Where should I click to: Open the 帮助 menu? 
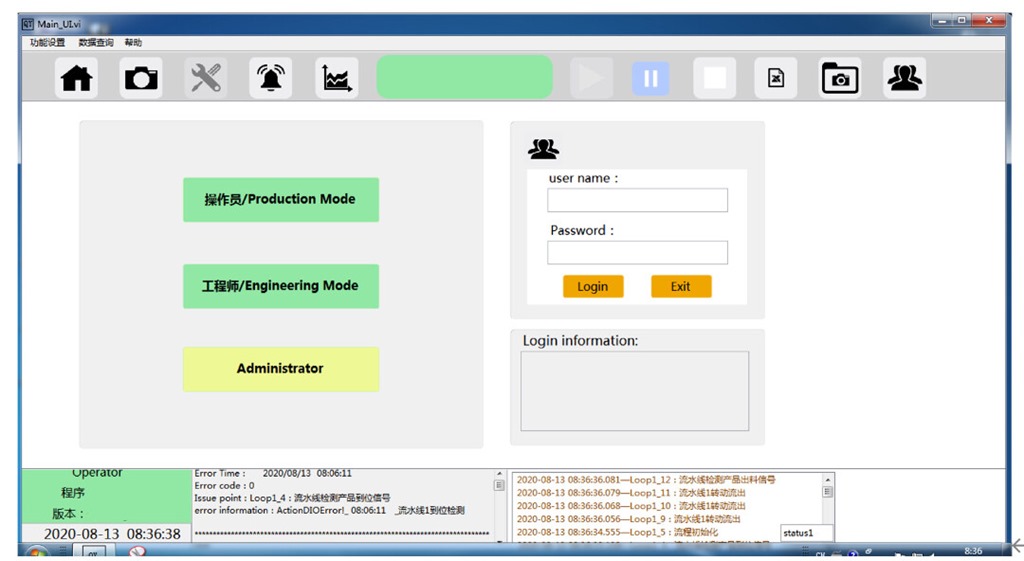[x=133, y=42]
